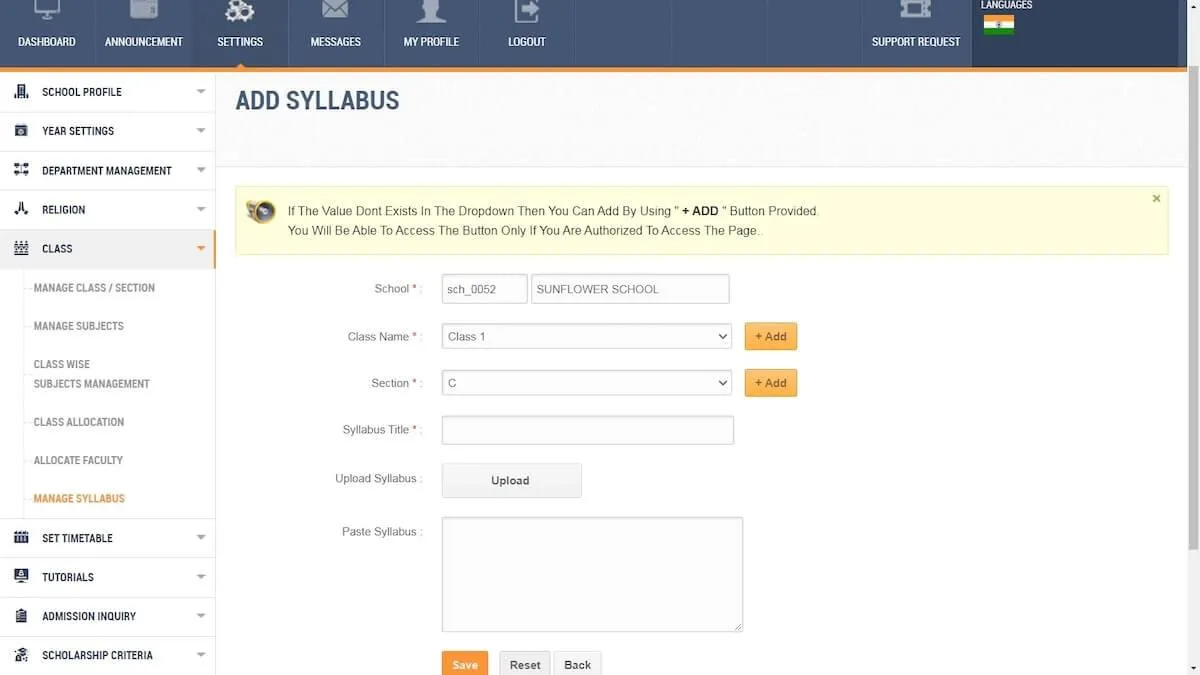Collapse the Class menu arrow
This screenshot has height=675, width=1200.
pyautogui.click(x=201, y=248)
